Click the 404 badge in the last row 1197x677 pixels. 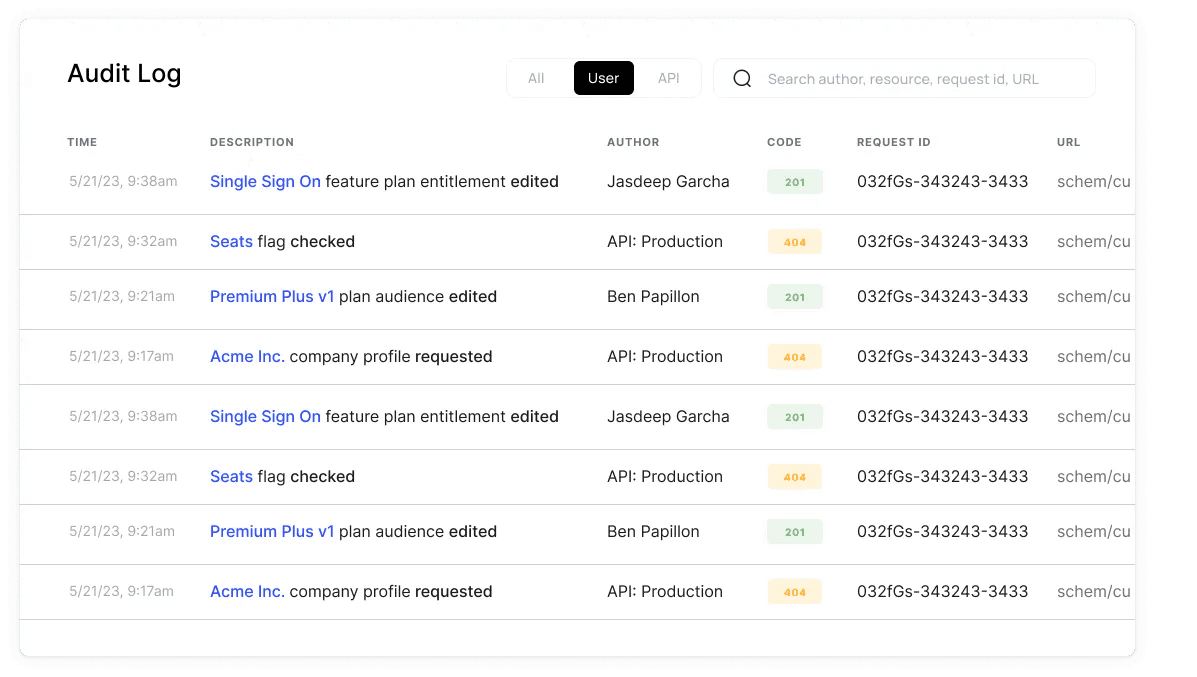794,592
